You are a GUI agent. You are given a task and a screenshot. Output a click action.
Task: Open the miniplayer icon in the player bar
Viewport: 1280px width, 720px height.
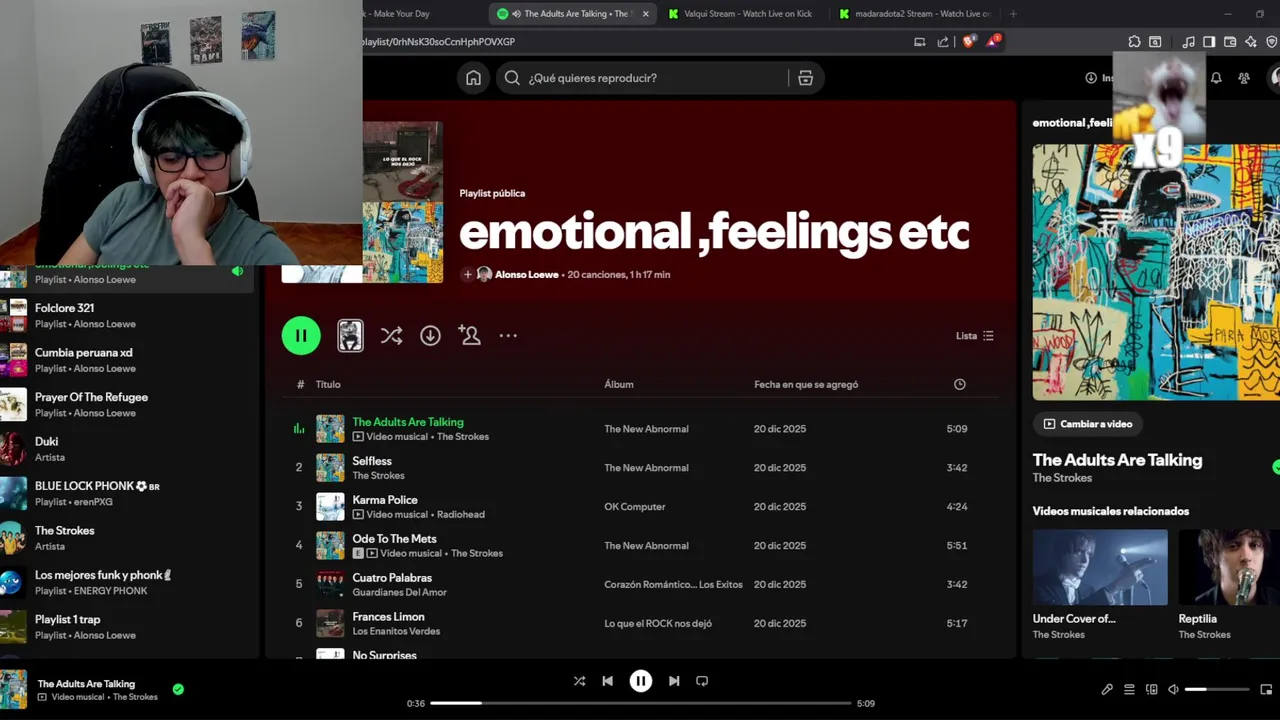(1266, 690)
